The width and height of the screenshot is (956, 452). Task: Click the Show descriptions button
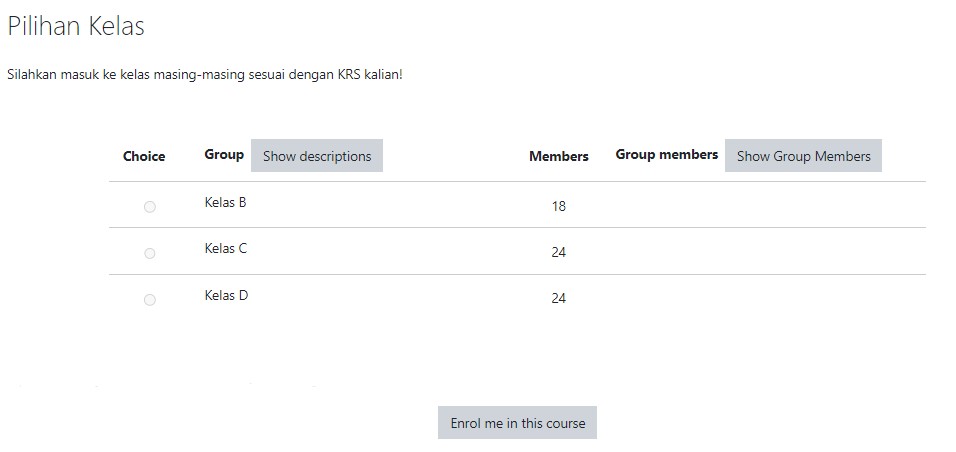click(x=317, y=156)
